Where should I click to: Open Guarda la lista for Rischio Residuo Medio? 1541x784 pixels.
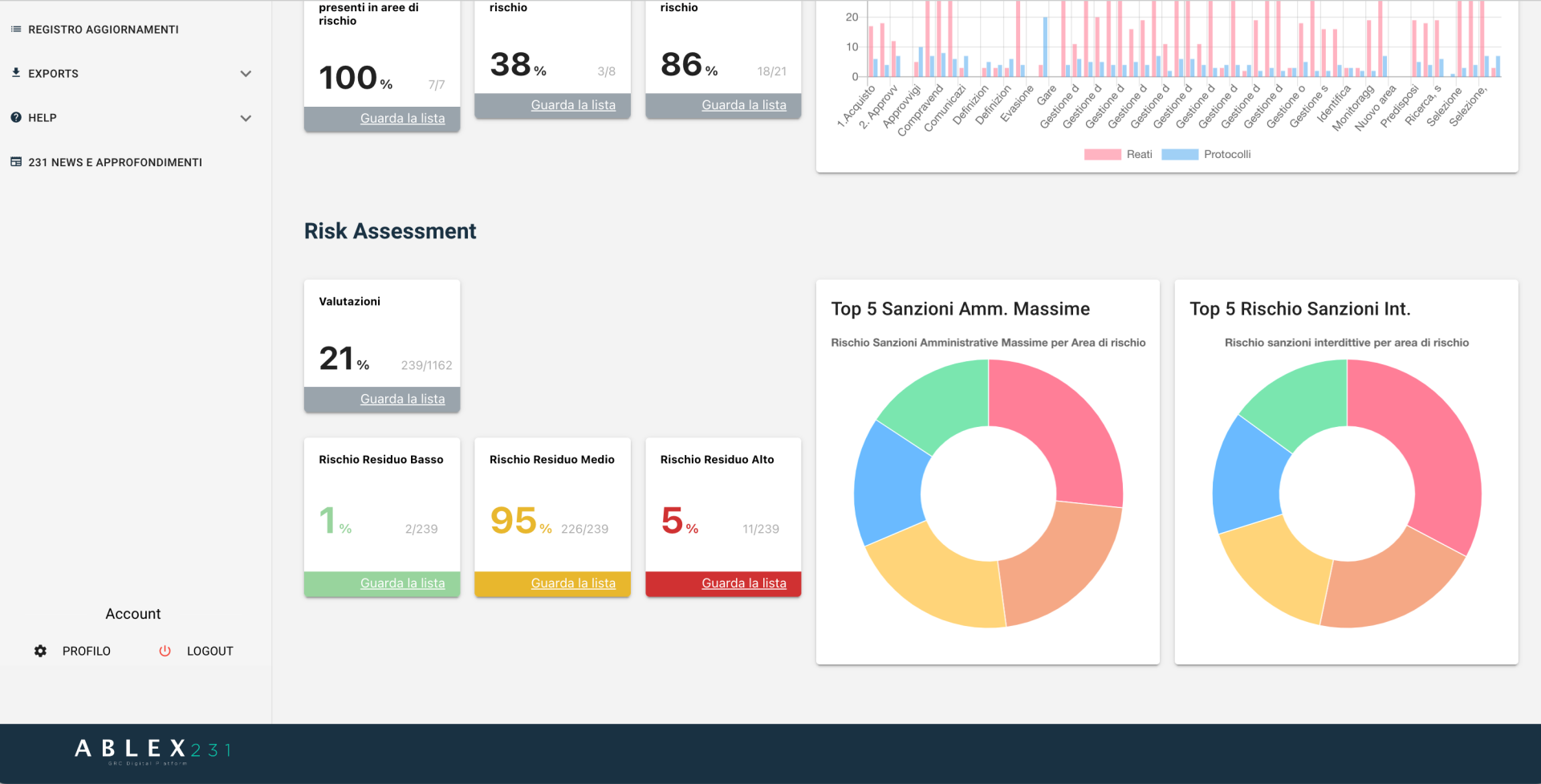573,583
